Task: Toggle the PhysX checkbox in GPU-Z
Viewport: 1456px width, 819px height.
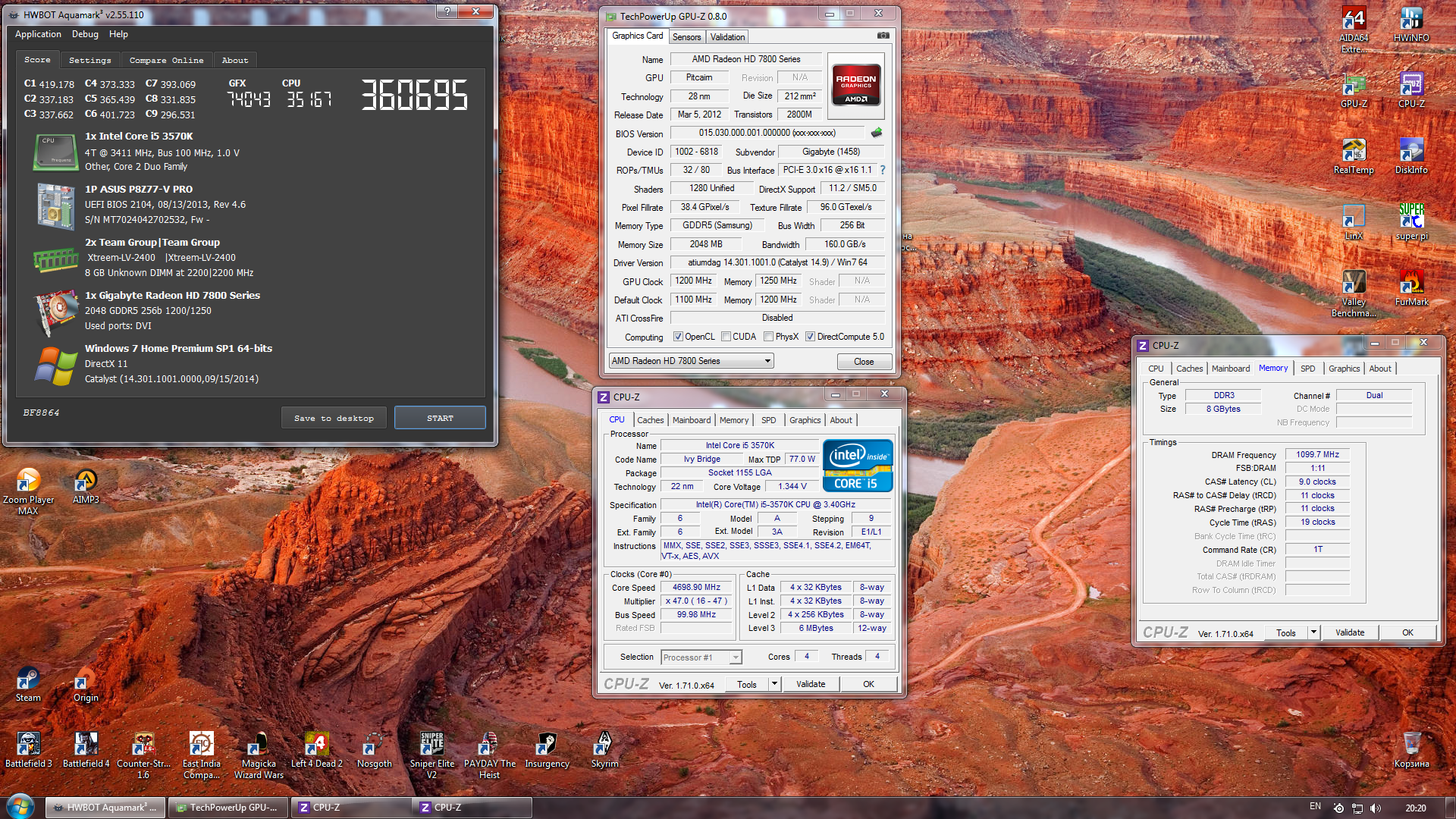Action: point(768,337)
